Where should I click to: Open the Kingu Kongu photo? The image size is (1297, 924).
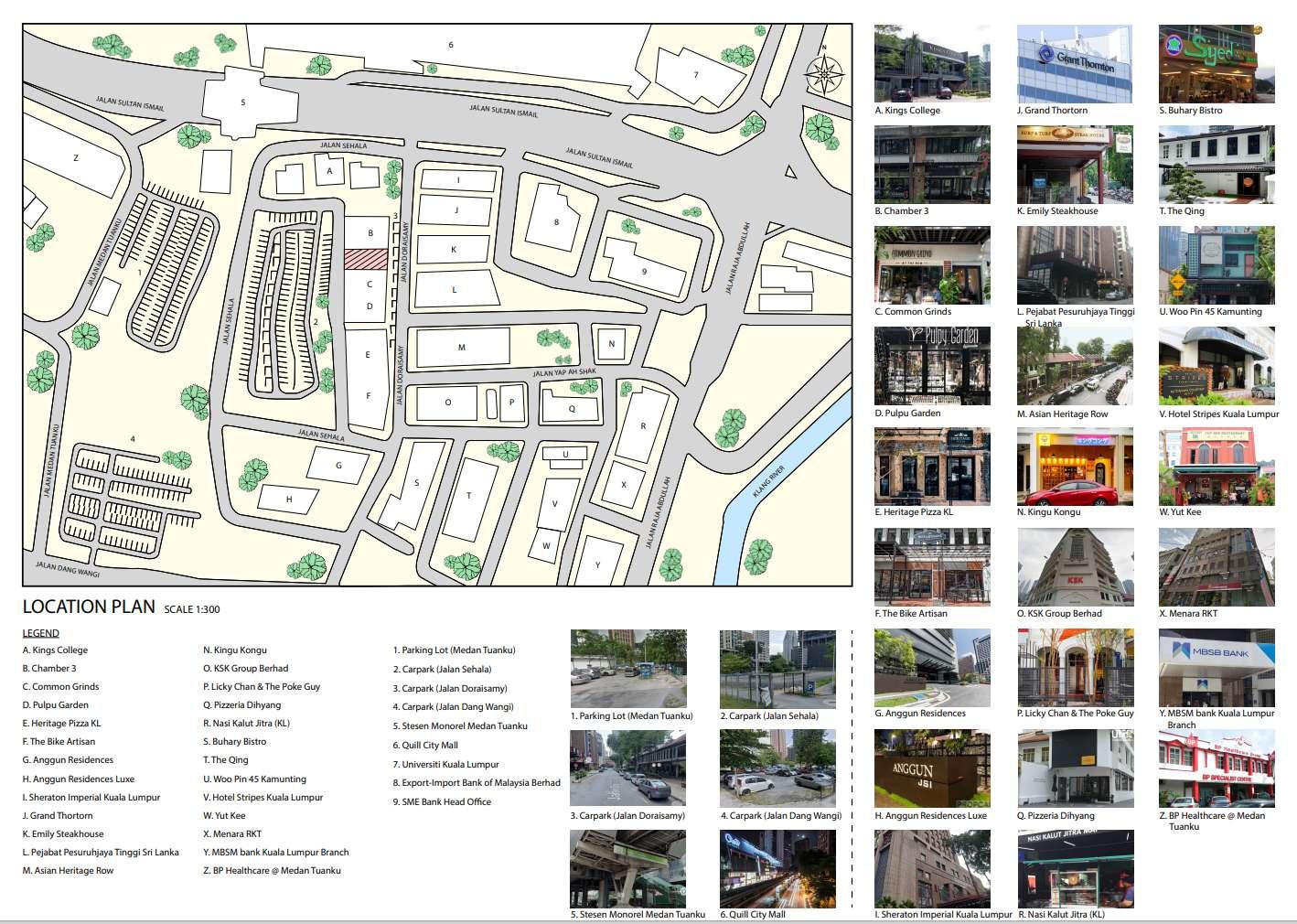point(1075,467)
